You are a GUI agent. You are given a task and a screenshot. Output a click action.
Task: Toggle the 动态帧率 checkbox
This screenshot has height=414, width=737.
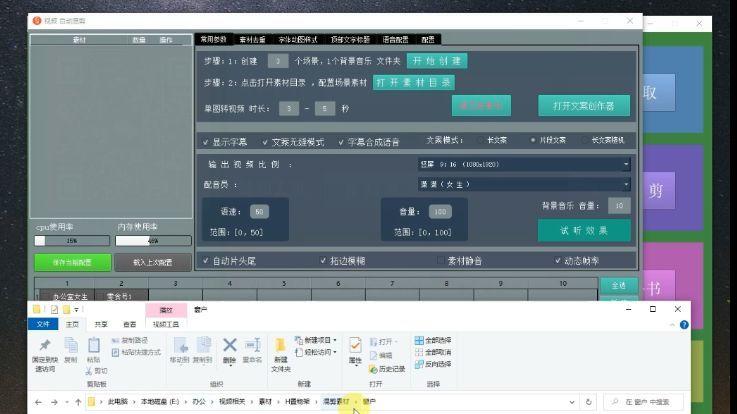557,260
